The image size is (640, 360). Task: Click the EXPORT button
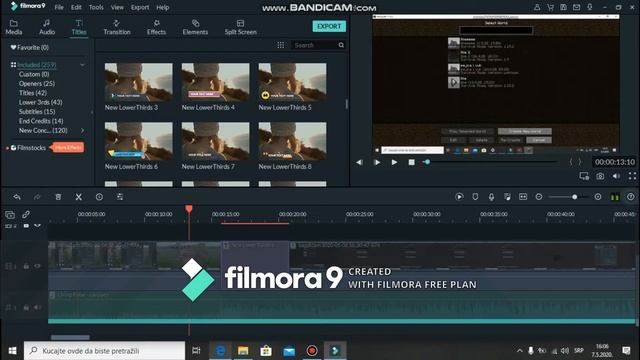329,26
